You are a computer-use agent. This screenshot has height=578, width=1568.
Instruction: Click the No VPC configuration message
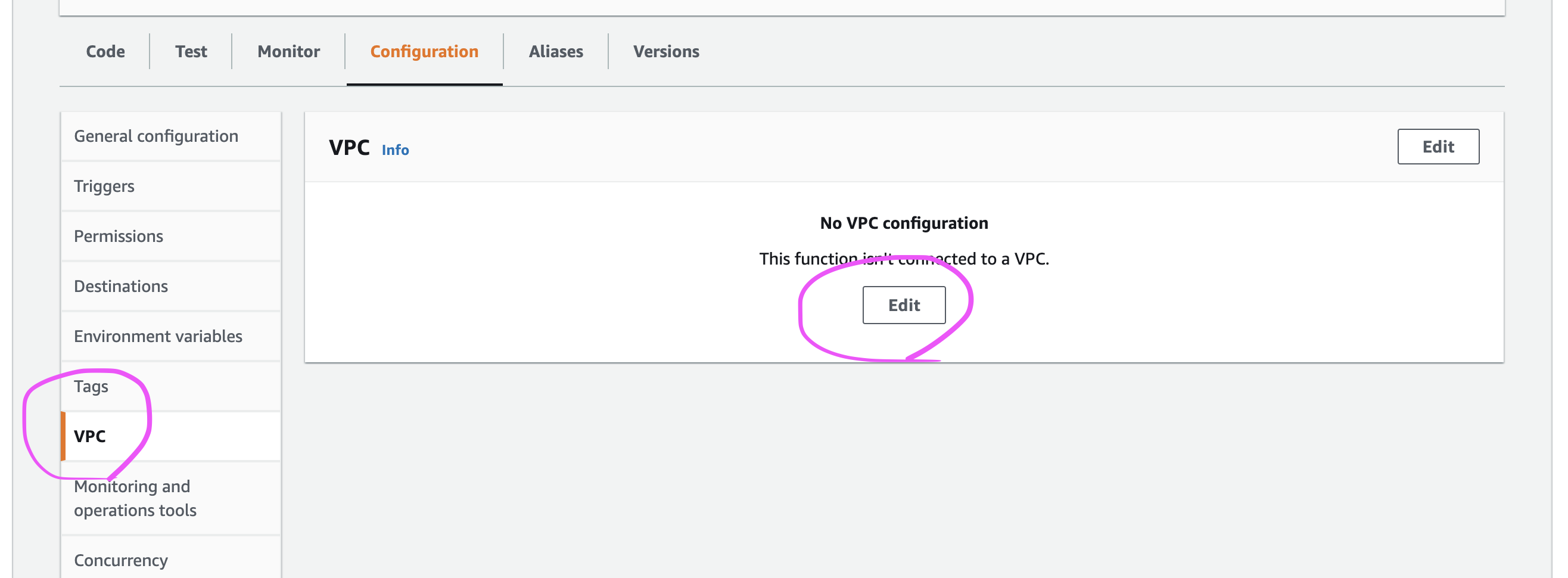pos(904,223)
